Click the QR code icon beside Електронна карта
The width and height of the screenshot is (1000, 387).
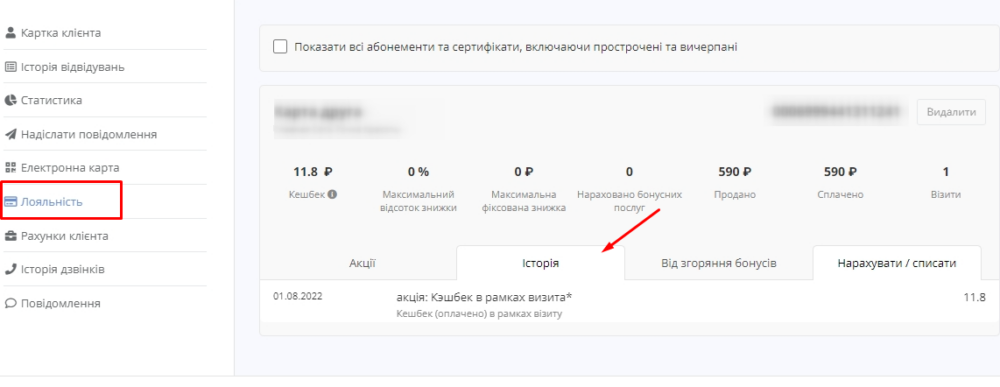coord(10,168)
